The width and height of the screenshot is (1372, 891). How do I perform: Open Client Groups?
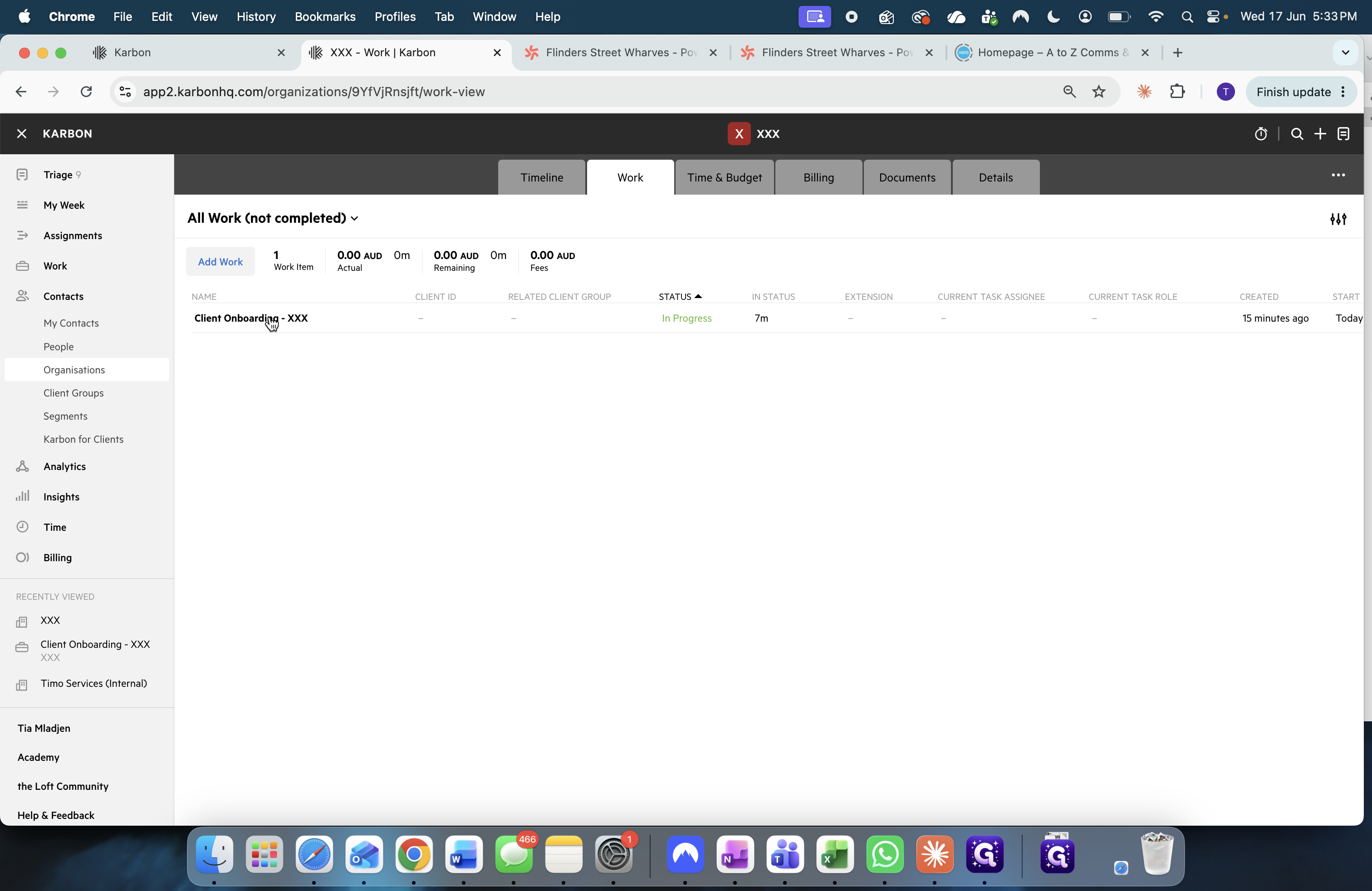coord(73,393)
